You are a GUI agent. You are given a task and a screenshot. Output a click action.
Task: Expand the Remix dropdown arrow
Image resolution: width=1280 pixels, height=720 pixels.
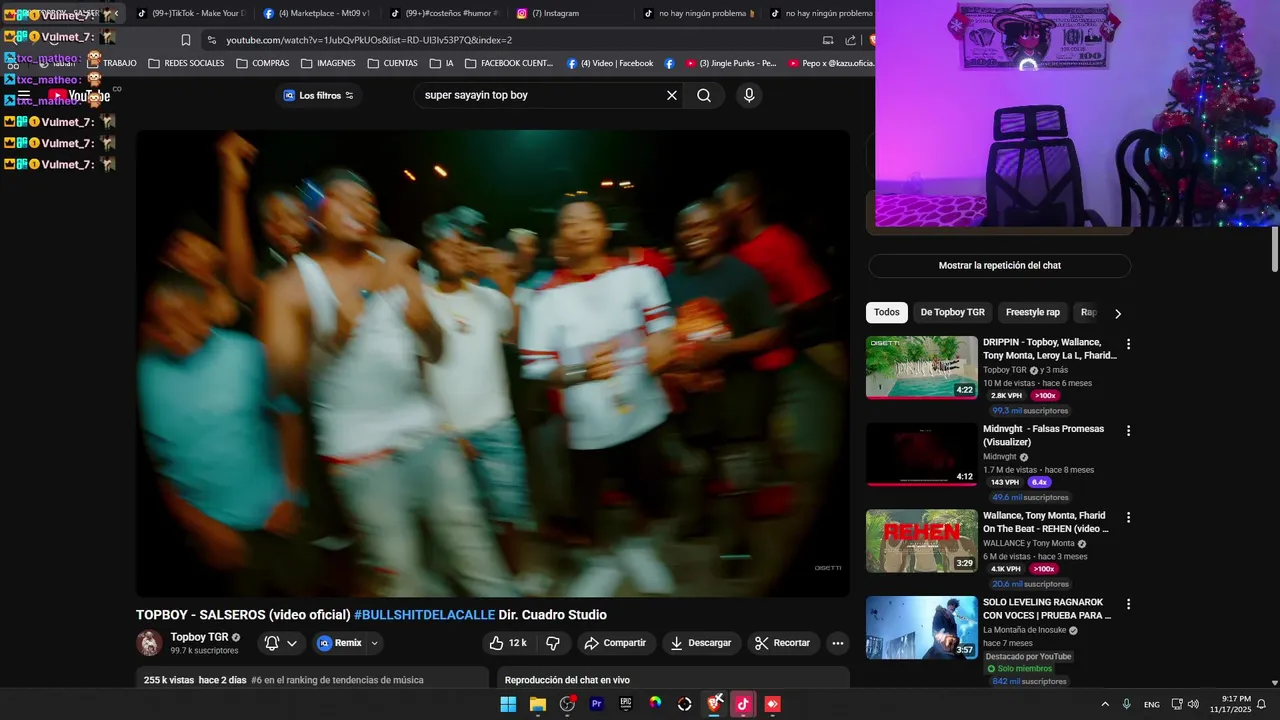[x=375, y=643]
